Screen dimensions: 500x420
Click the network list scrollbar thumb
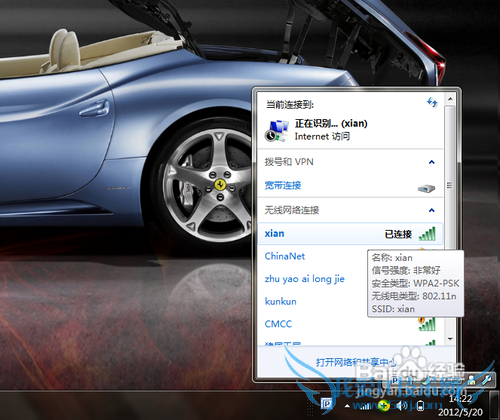click(450, 185)
